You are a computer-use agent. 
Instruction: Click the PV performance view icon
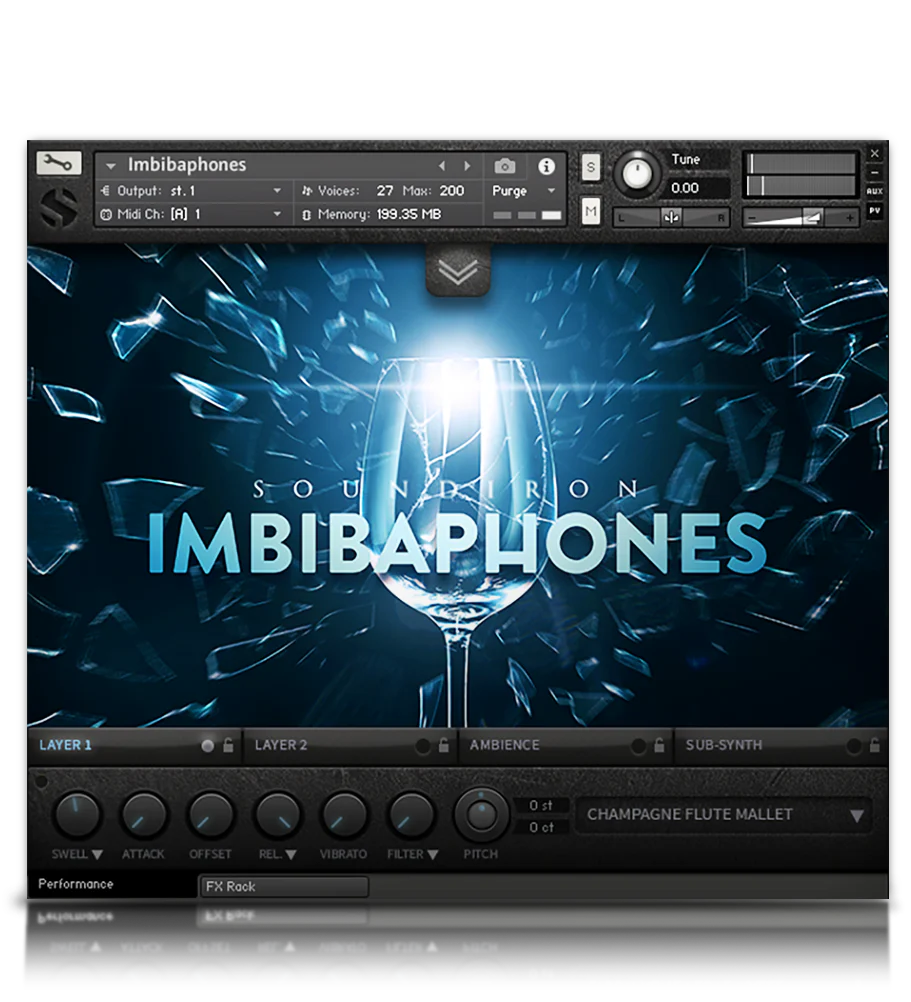click(x=875, y=209)
